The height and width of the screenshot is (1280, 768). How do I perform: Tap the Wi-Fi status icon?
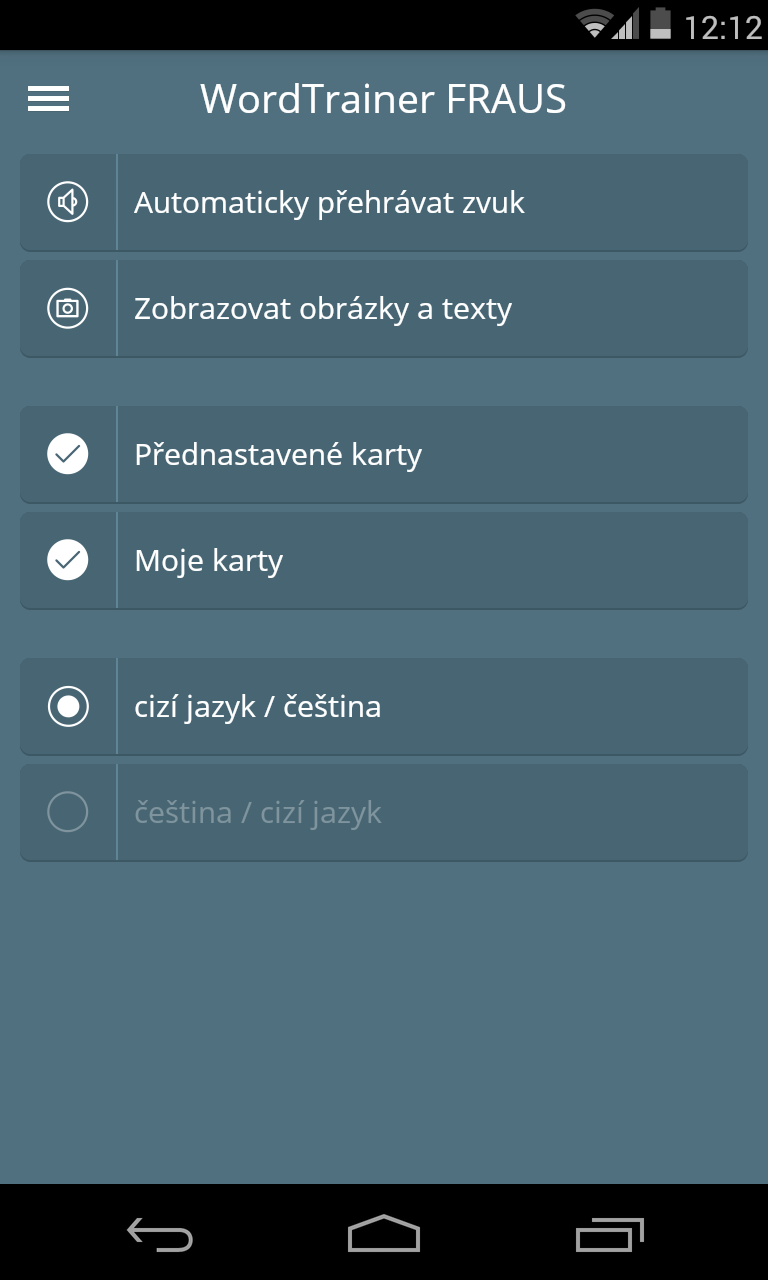(x=594, y=25)
